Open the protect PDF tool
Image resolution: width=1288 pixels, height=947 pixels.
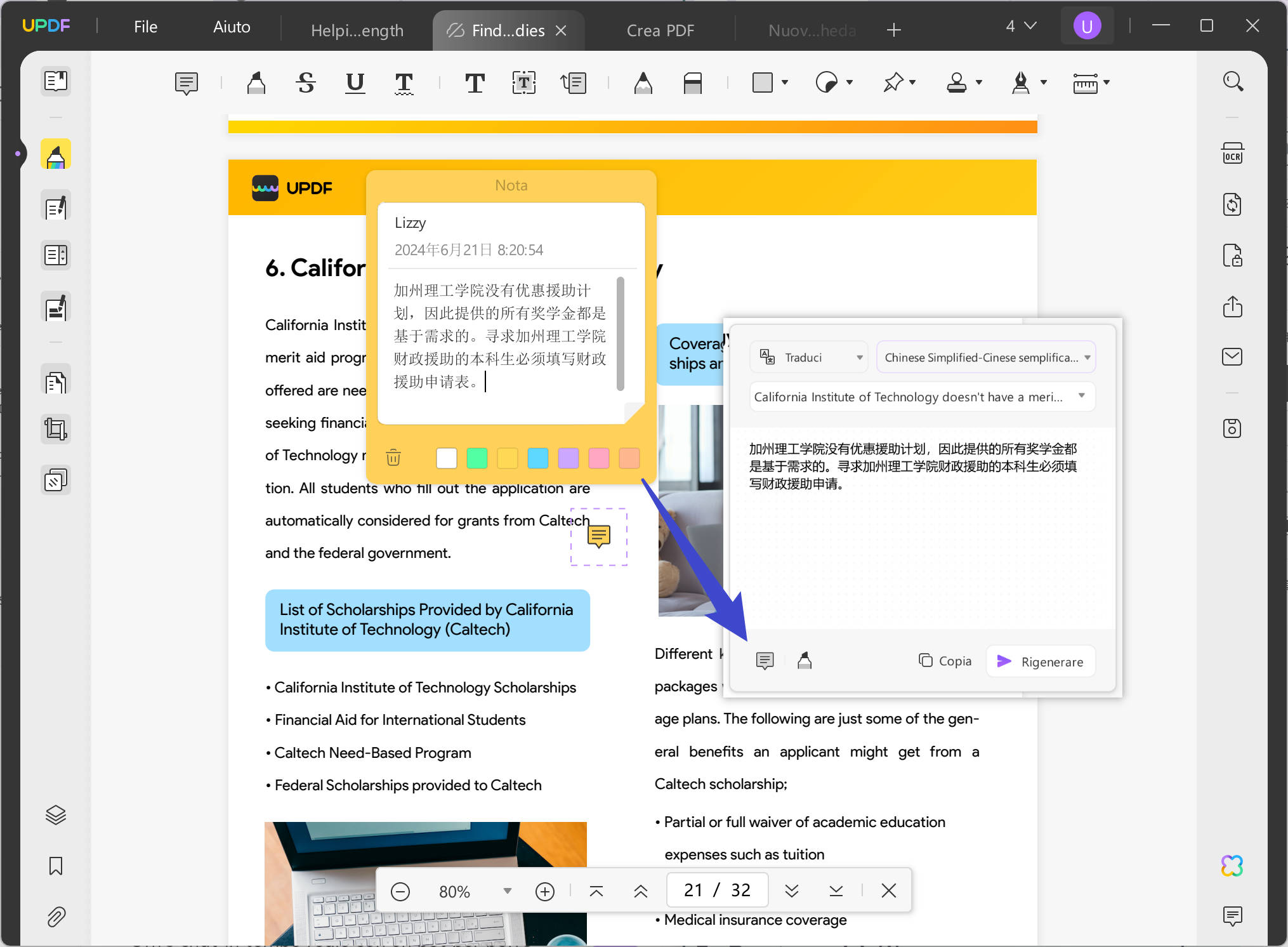[1233, 255]
